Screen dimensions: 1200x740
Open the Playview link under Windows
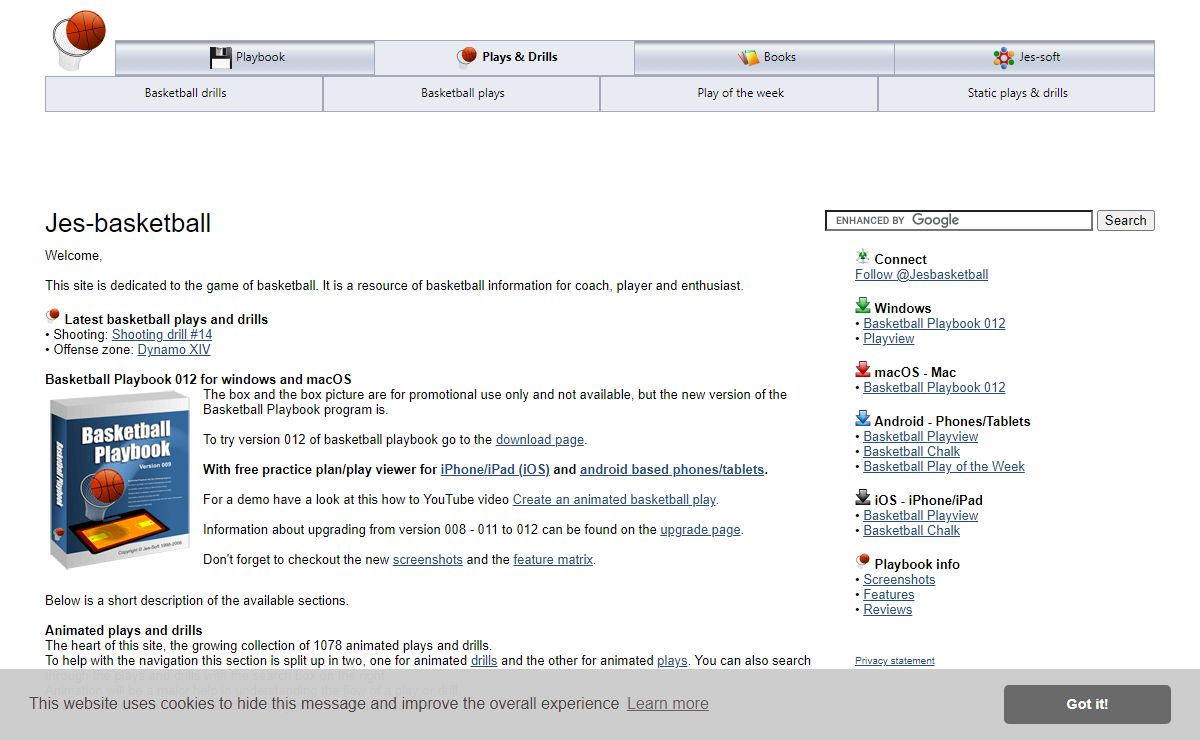pyautogui.click(x=889, y=338)
